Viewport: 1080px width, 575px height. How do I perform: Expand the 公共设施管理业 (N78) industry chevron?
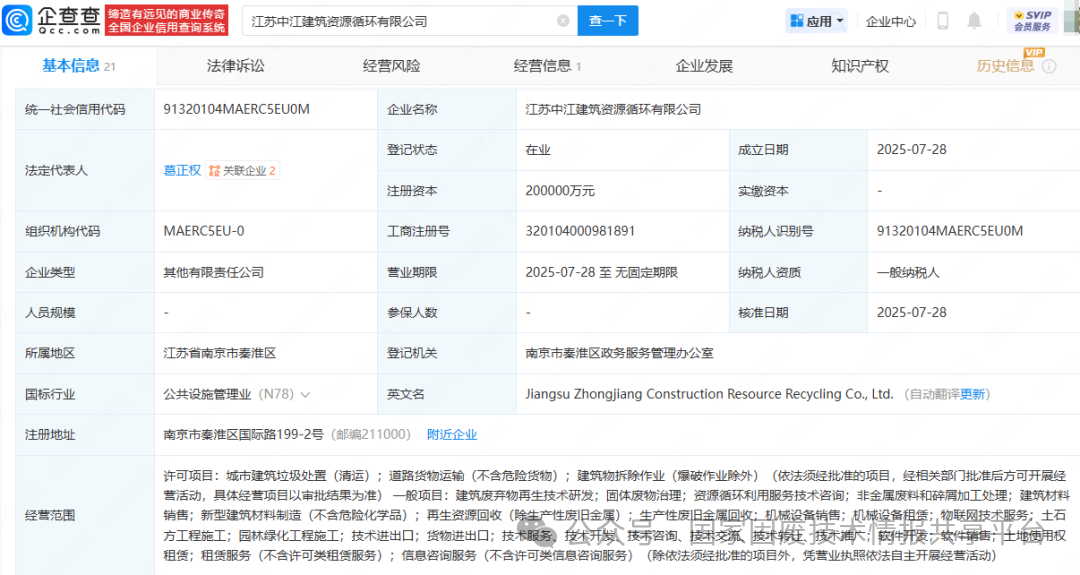click(305, 395)
